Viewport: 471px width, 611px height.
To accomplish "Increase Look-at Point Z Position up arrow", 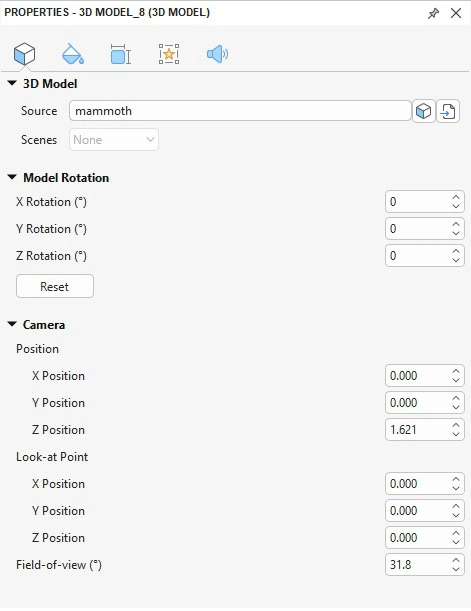I will tap(456, 533).
